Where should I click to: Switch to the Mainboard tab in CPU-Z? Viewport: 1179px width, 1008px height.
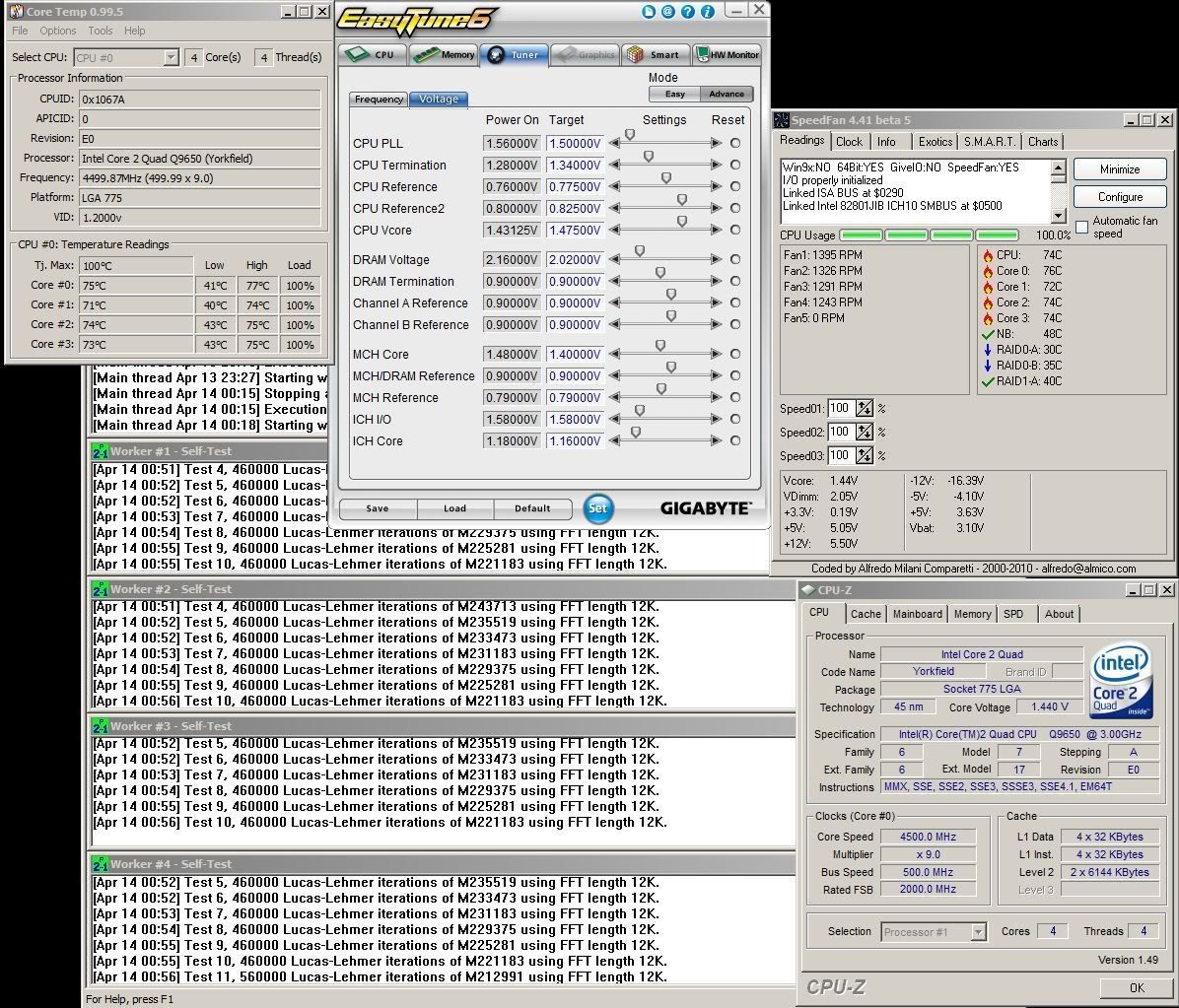(x=918, y=614)
